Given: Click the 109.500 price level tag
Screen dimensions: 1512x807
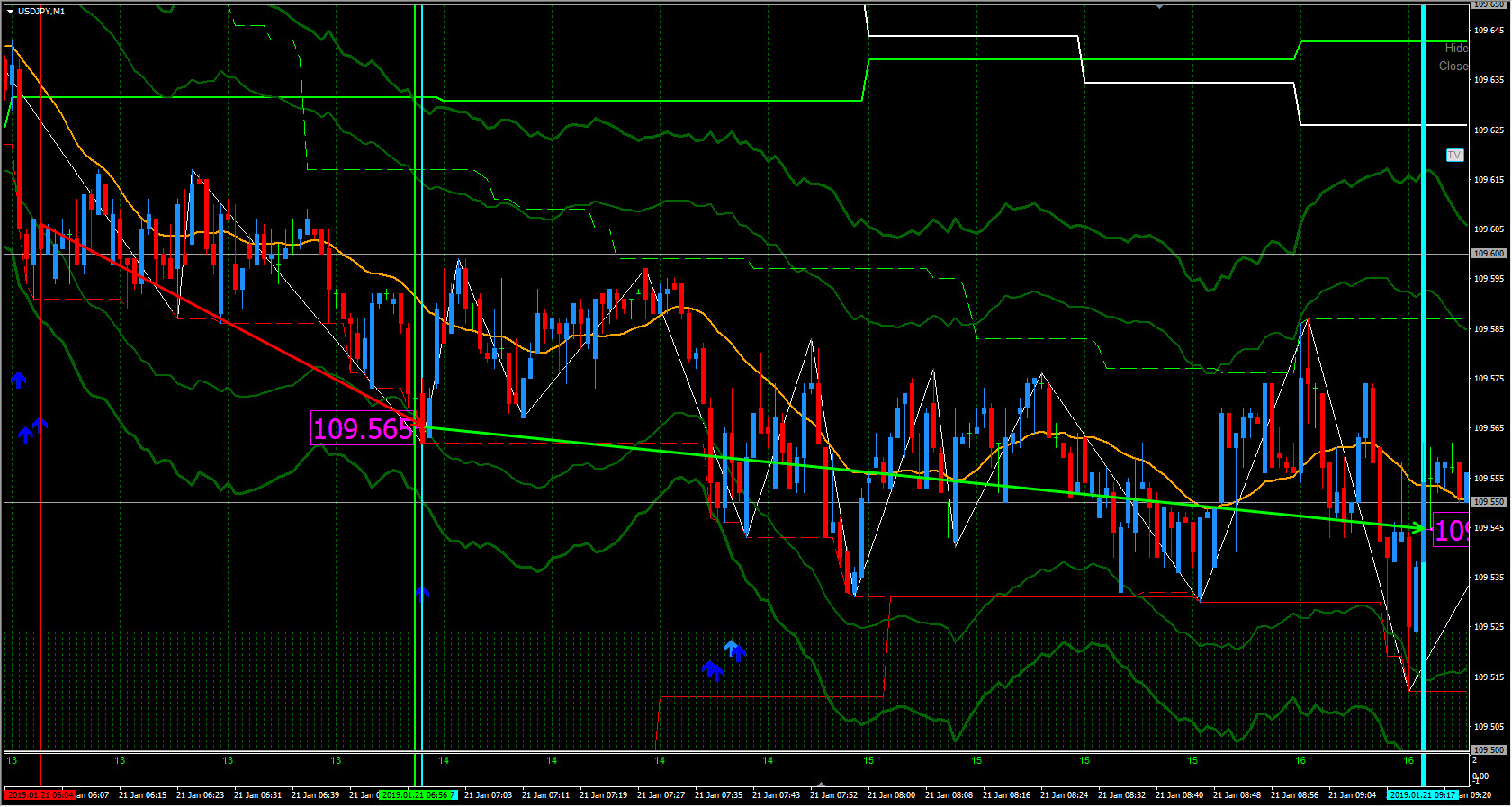Looking at the screenshot, I should pos(1489,749).
